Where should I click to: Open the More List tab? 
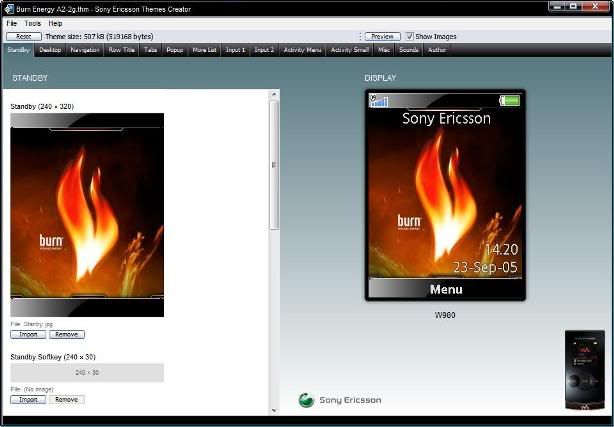pyautogui.click(x=204, y=50)
